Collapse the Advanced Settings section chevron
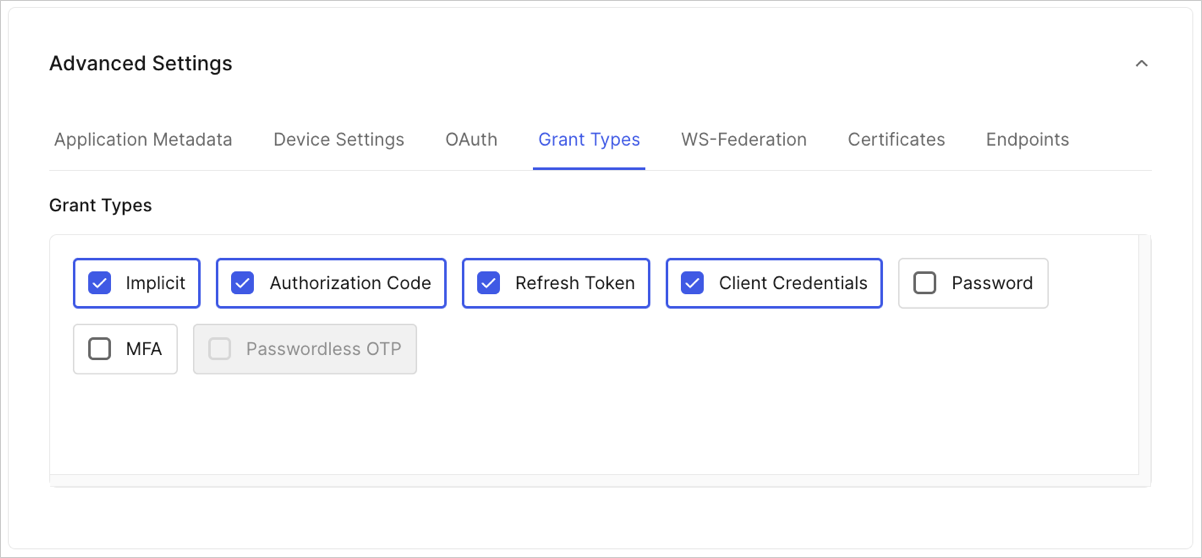The image size is (1202, 558). pyautogui.click(x=1141, y=64)
